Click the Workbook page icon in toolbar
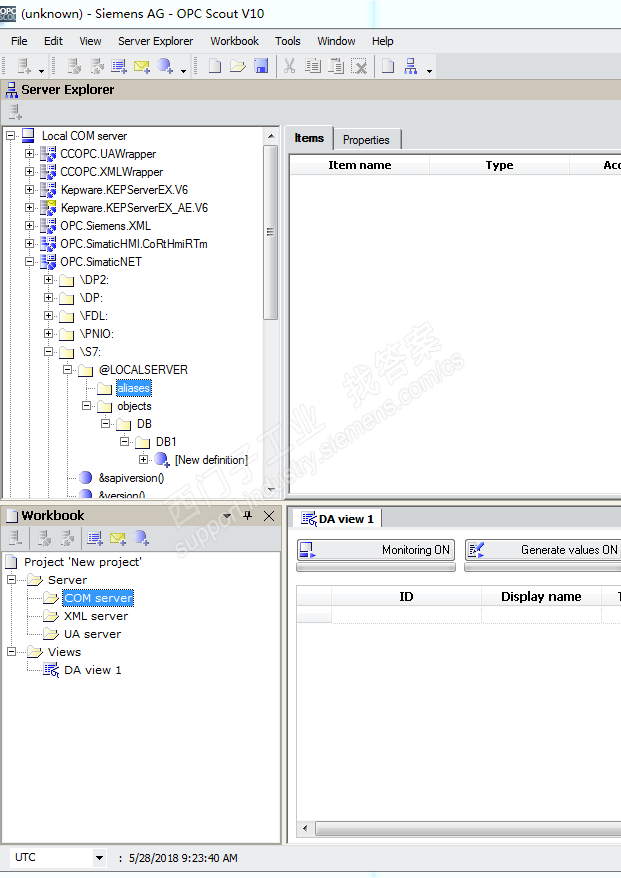 pos(387,66)
